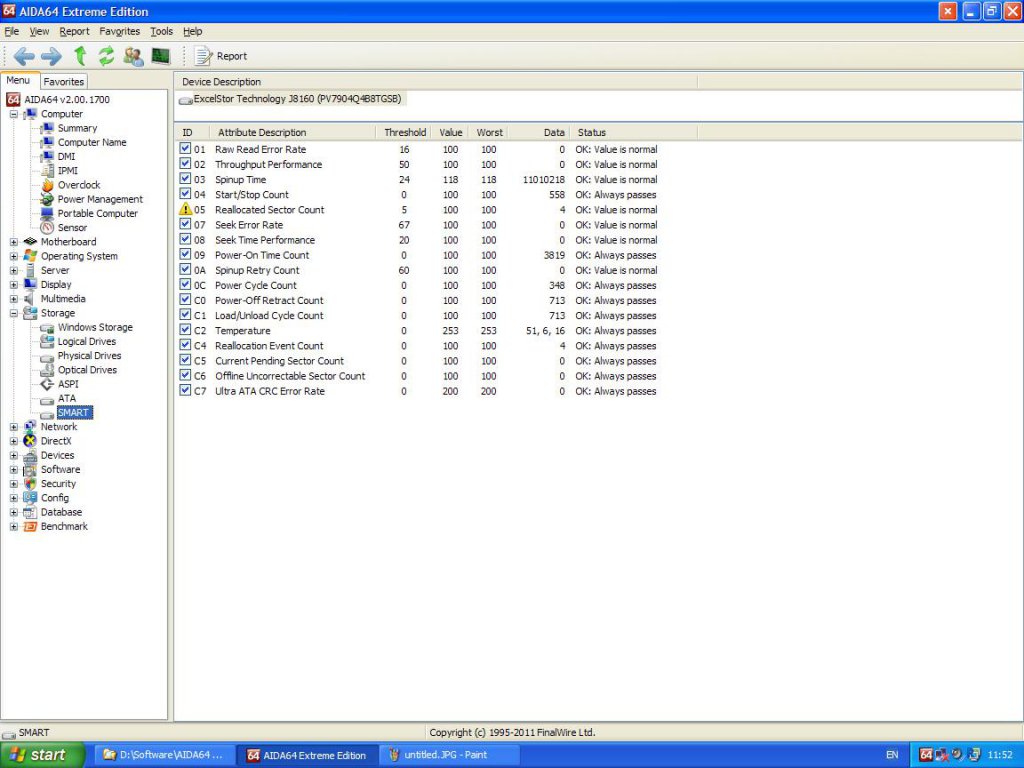
Task: Click the ASPI icon in tree
Action: [x=47, y=384]
